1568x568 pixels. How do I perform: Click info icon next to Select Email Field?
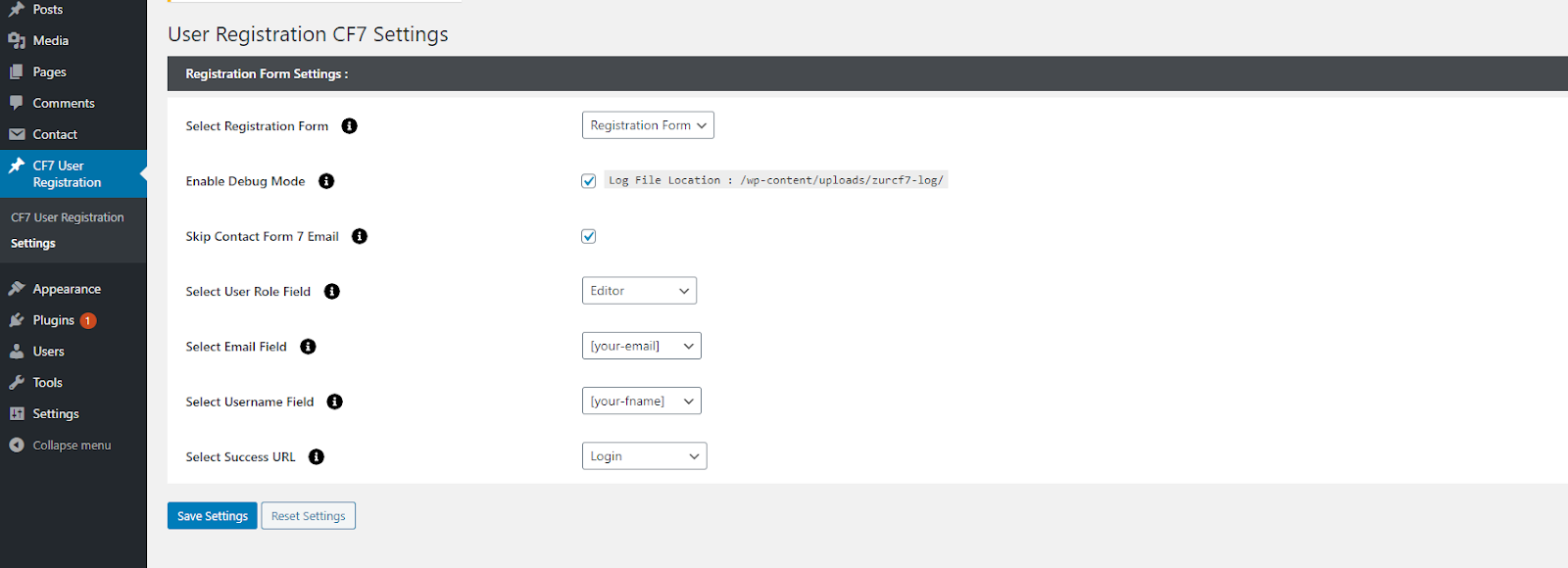pos(308,347)
